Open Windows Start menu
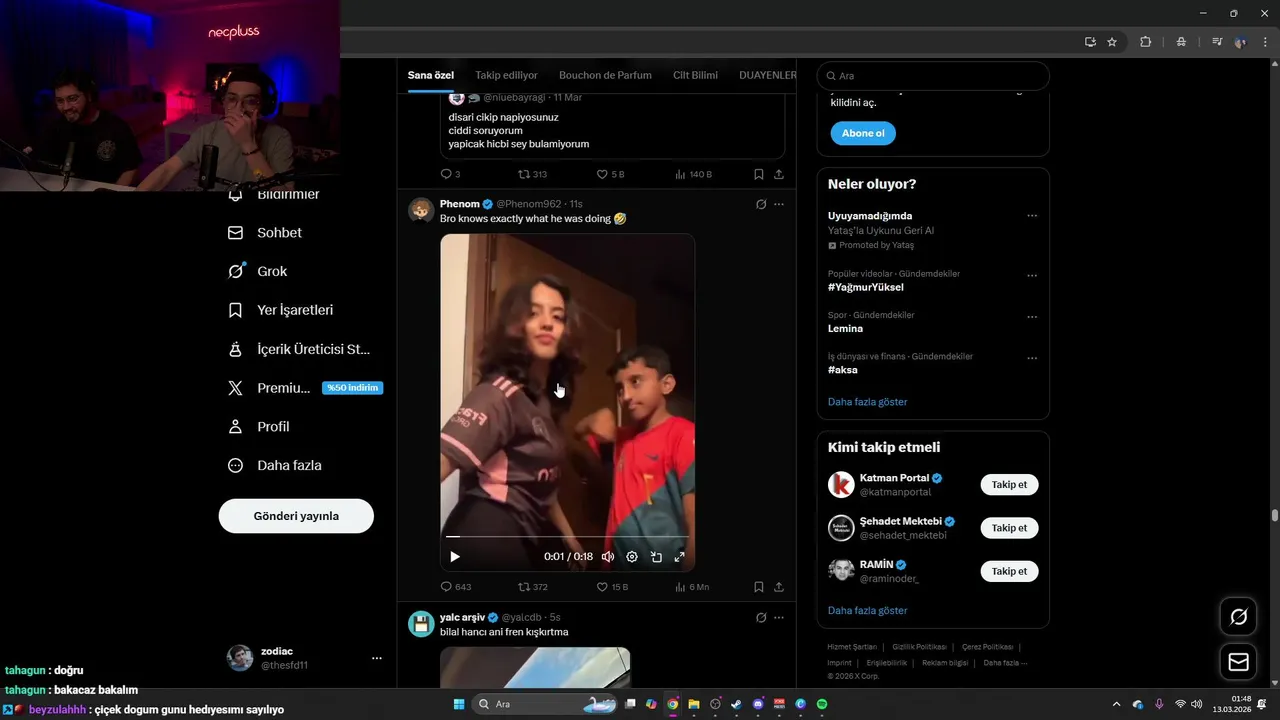Image resolution: width=1280 pixels, height=720 pixels. click(x=459, y=704)
